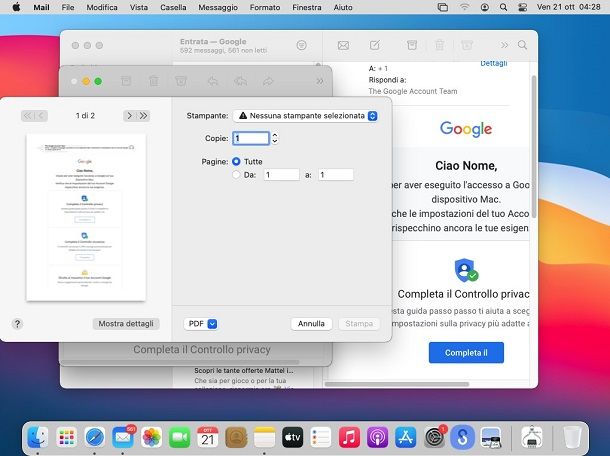Click search magnifier in Mail window toolbar

click(522, 45)
